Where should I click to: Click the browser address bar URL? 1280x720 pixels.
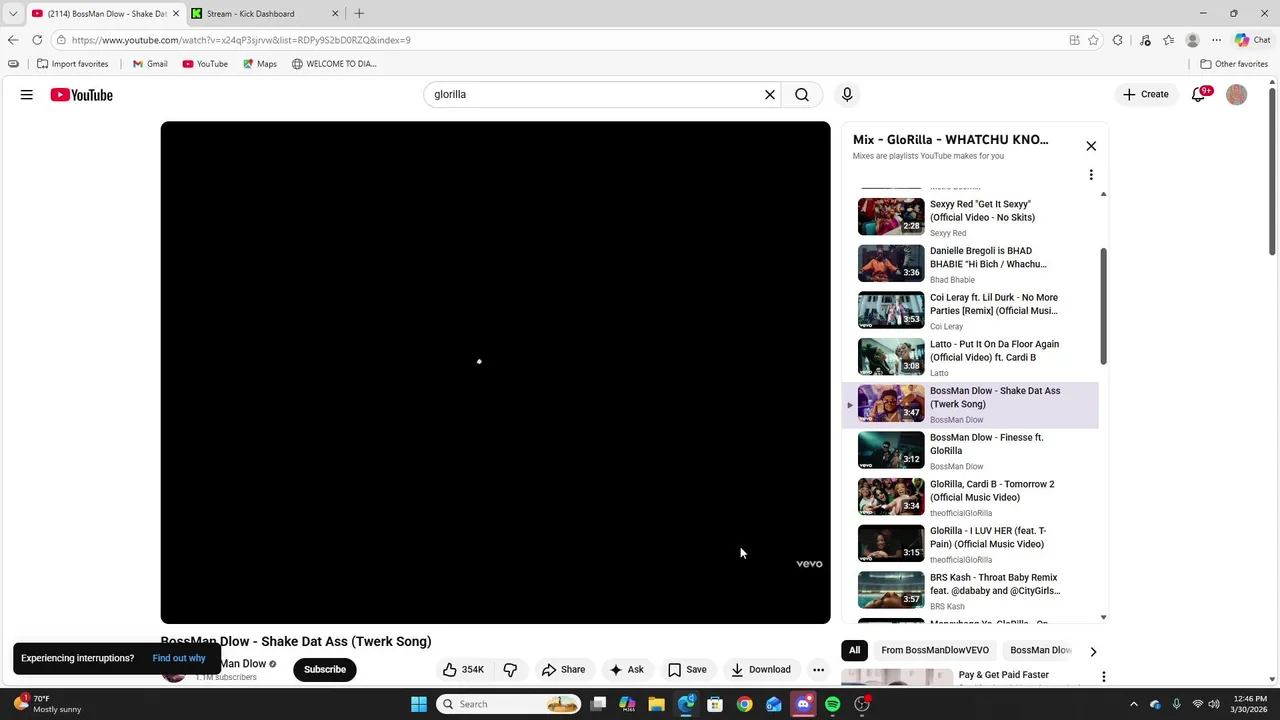241,40
